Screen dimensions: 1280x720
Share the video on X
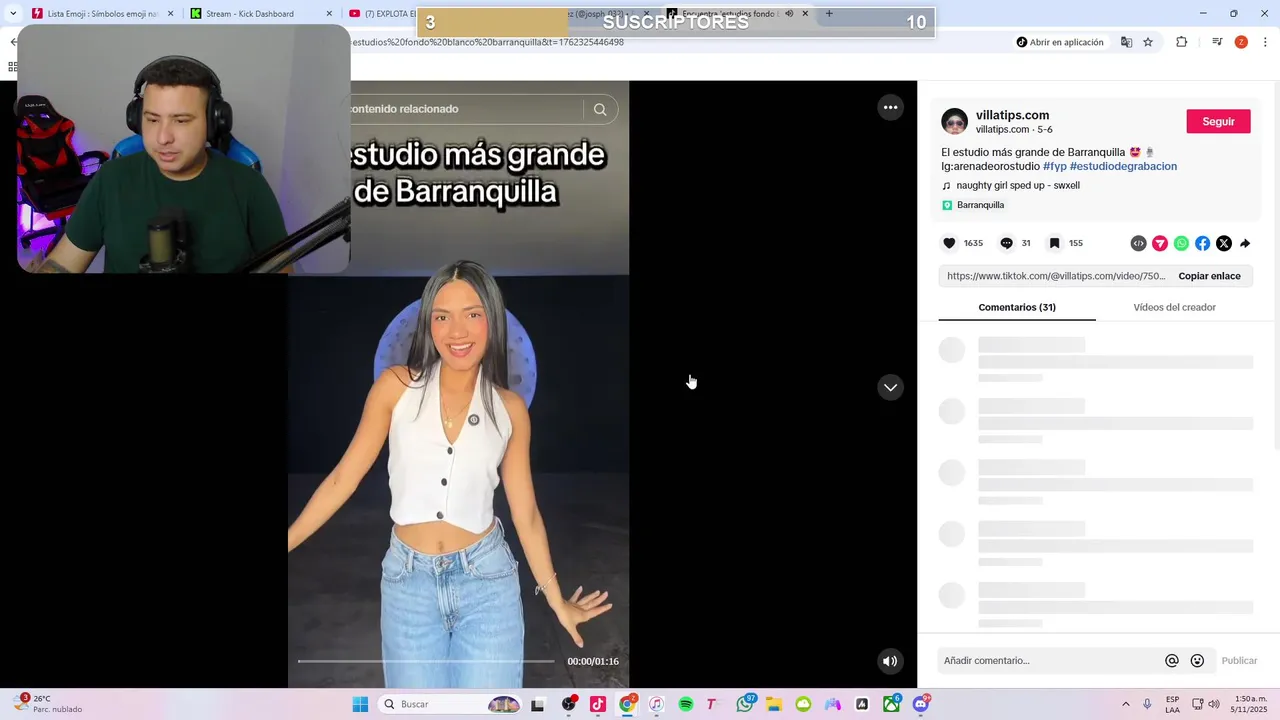point(1223,243)
